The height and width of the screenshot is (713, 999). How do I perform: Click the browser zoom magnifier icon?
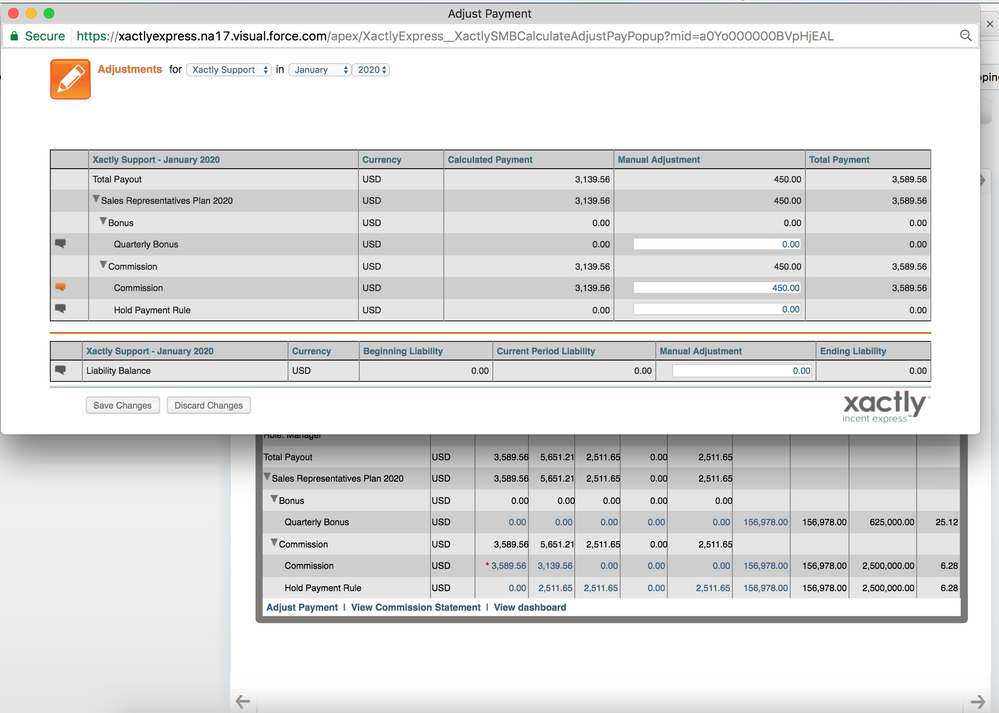(966, 36)
